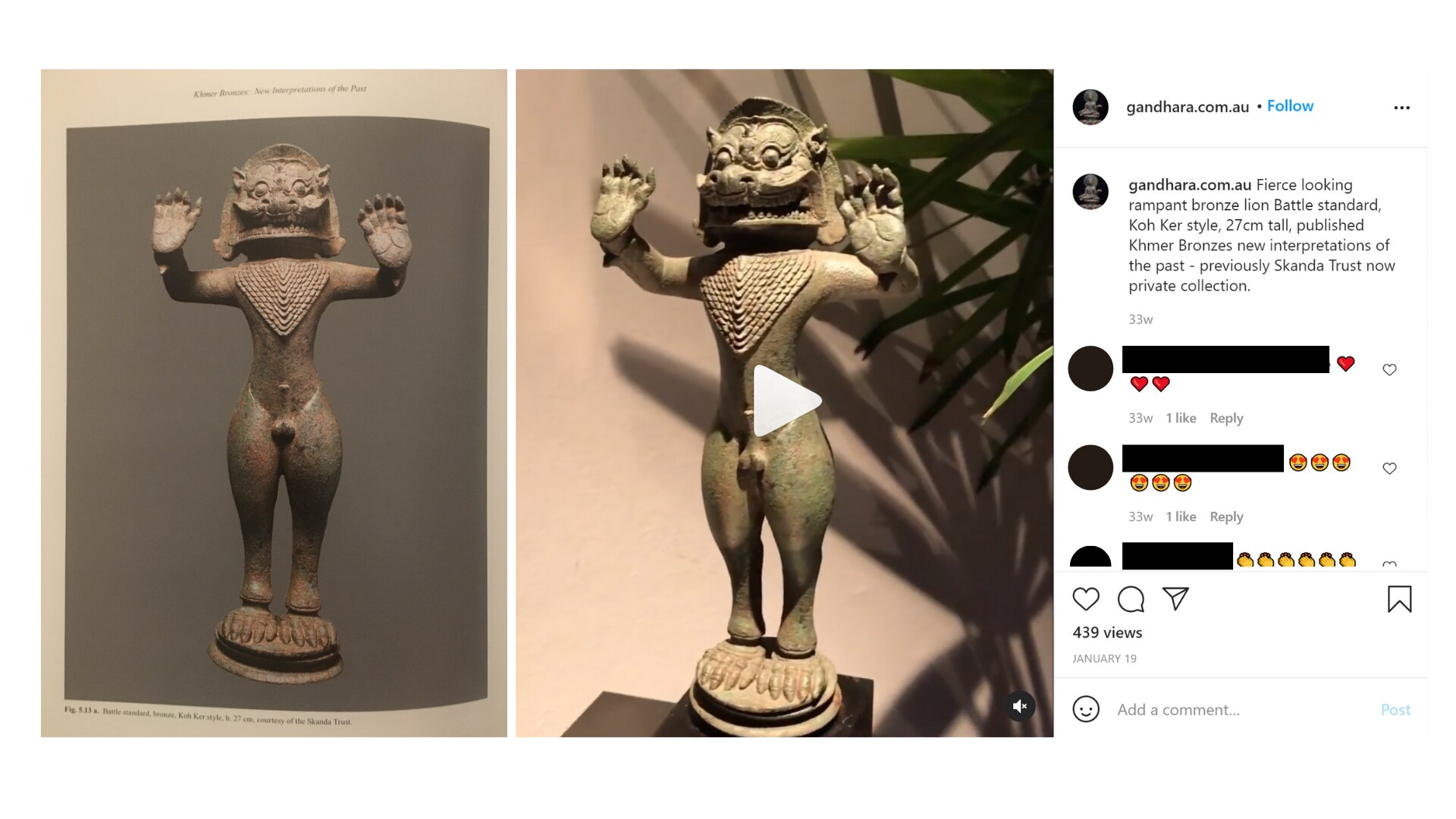Open the three-dot more options menu
Screen dimensions: 1456x819
(1401, 108)
